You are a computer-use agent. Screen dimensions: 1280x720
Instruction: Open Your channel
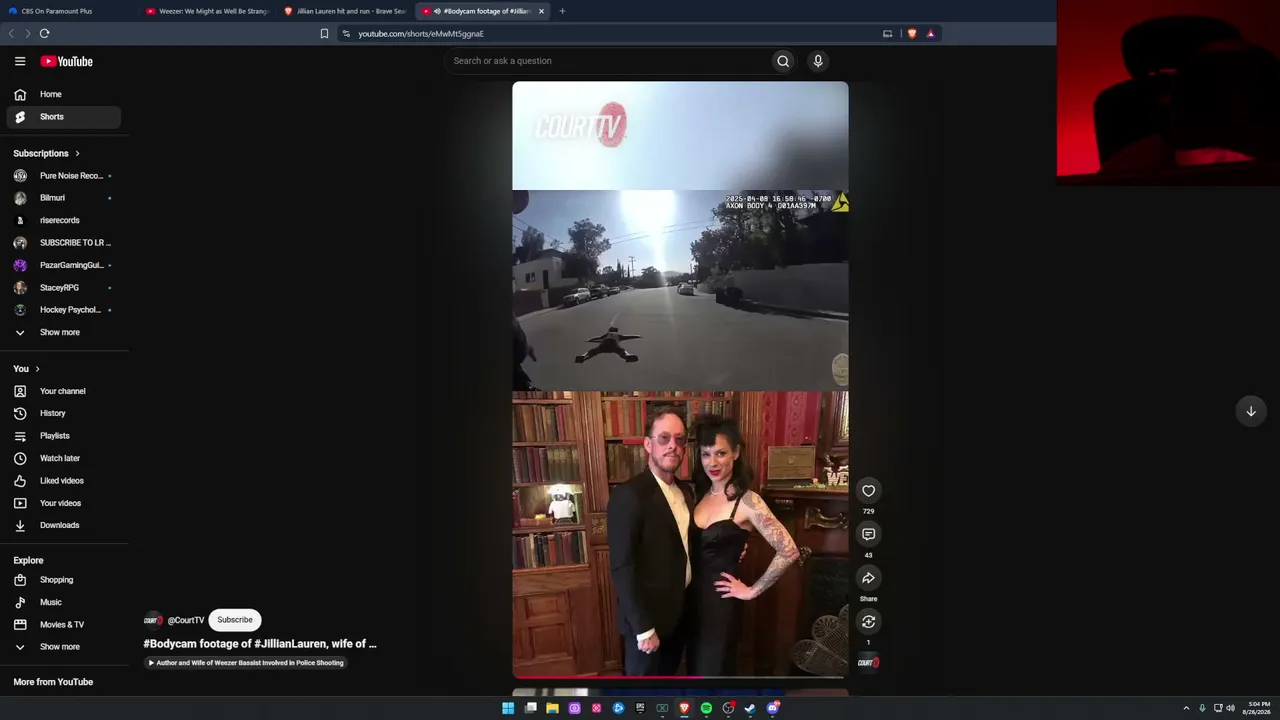[64, 391]
